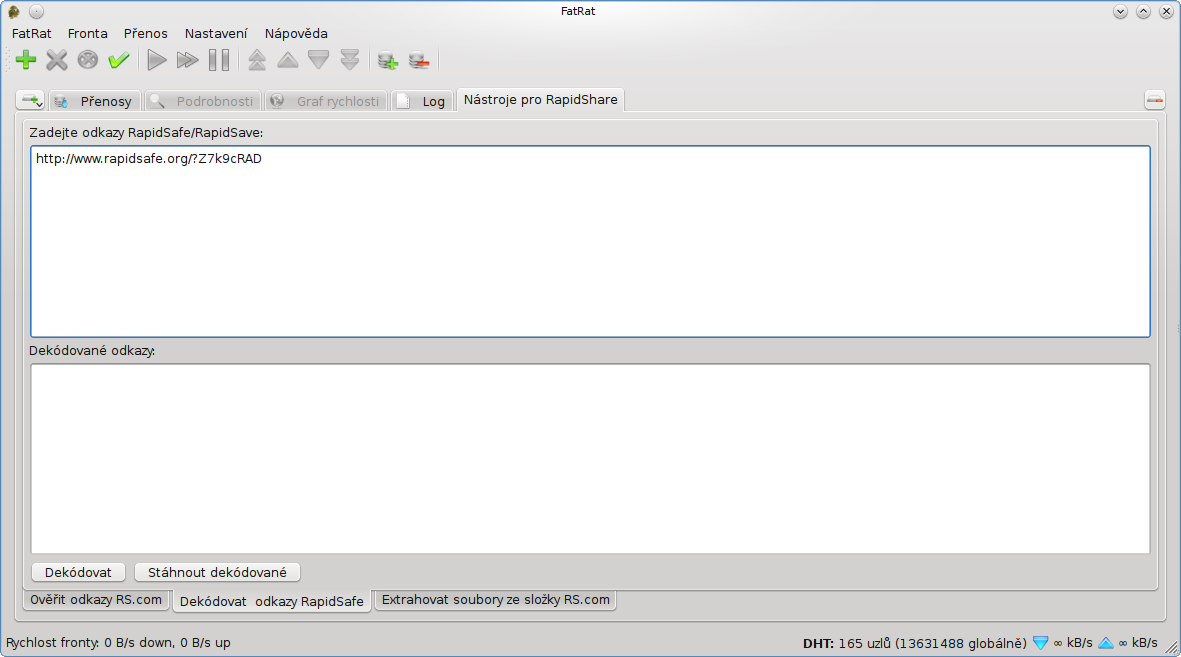The height and width of the screenshot is (657, 1181).
Task: Click the window resize grip corner
Action: [1172, 648]
